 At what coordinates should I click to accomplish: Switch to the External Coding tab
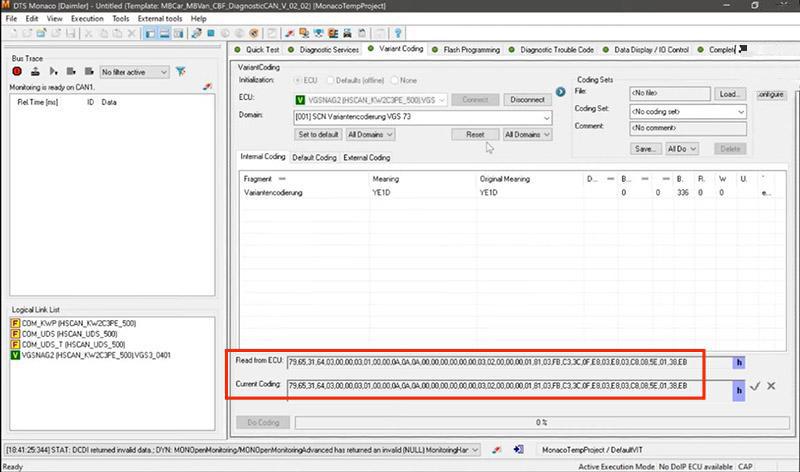tap(366, 158)
